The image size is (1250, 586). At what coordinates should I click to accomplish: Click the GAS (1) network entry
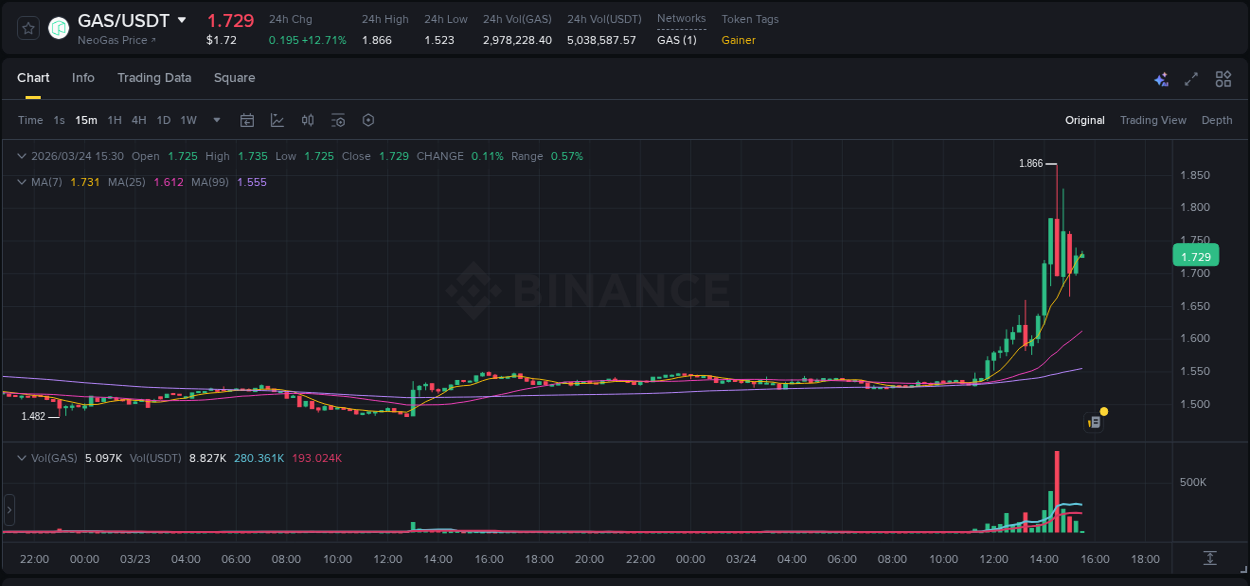(677, 40)
